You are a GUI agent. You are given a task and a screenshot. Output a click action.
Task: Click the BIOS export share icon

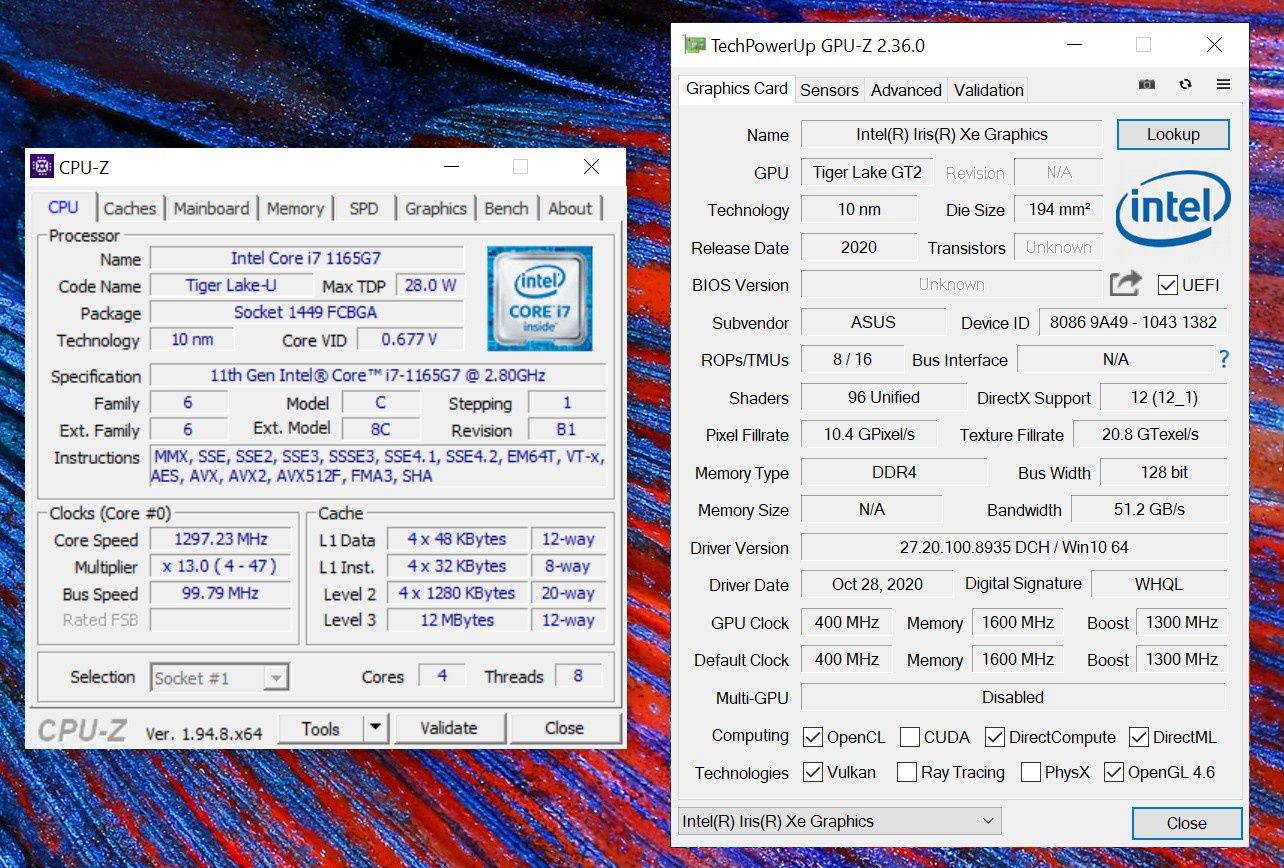coord(1126,284)
